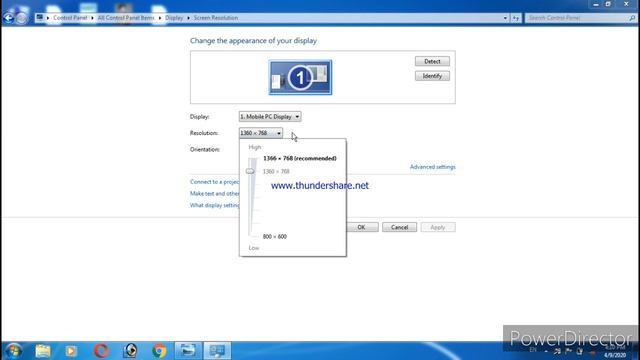
Task: Click the EN language indicator
Action: (x=533, y=350)
